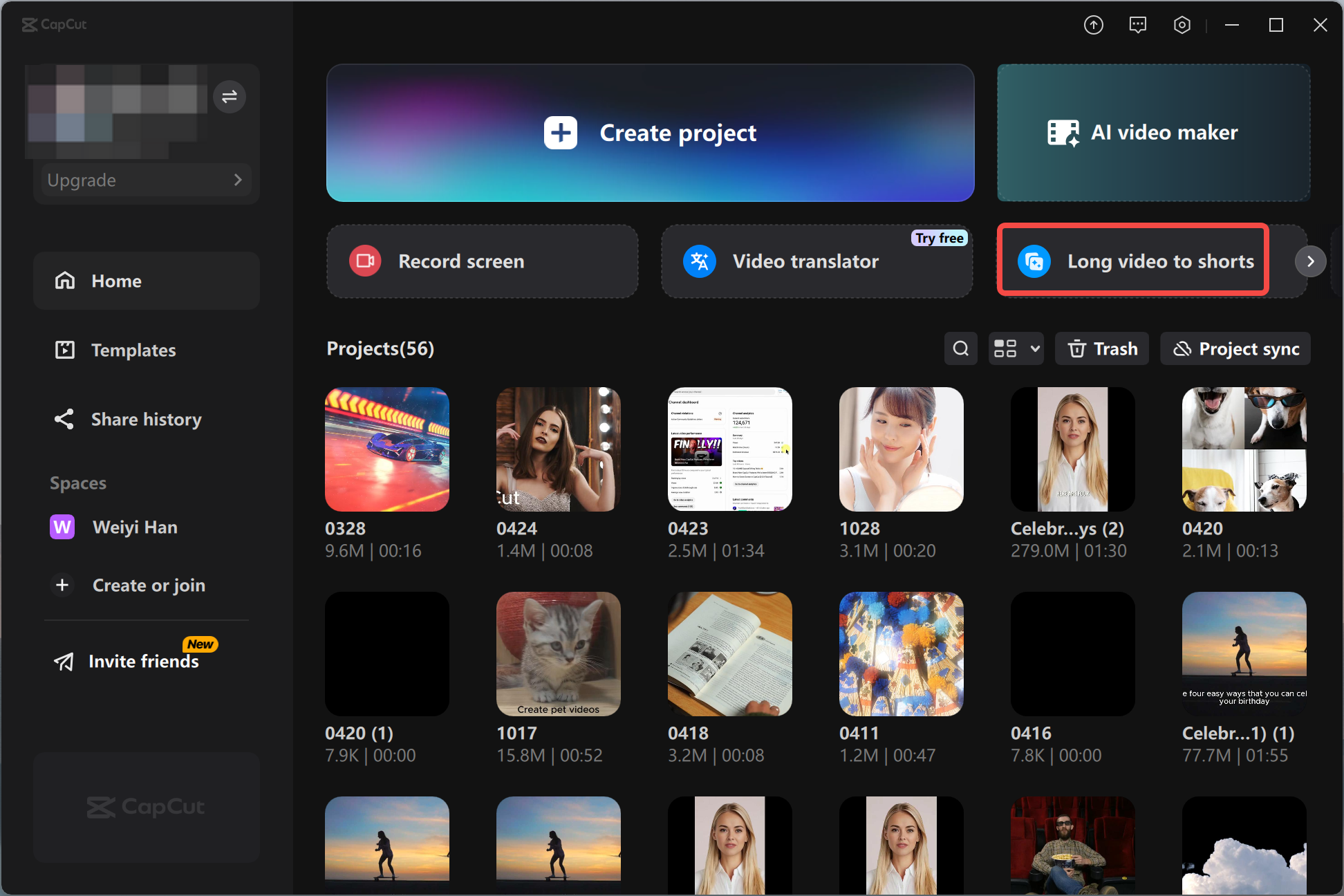Switch to the Templates section
Screen dimensions: 1344x896
tap(133, 350)
